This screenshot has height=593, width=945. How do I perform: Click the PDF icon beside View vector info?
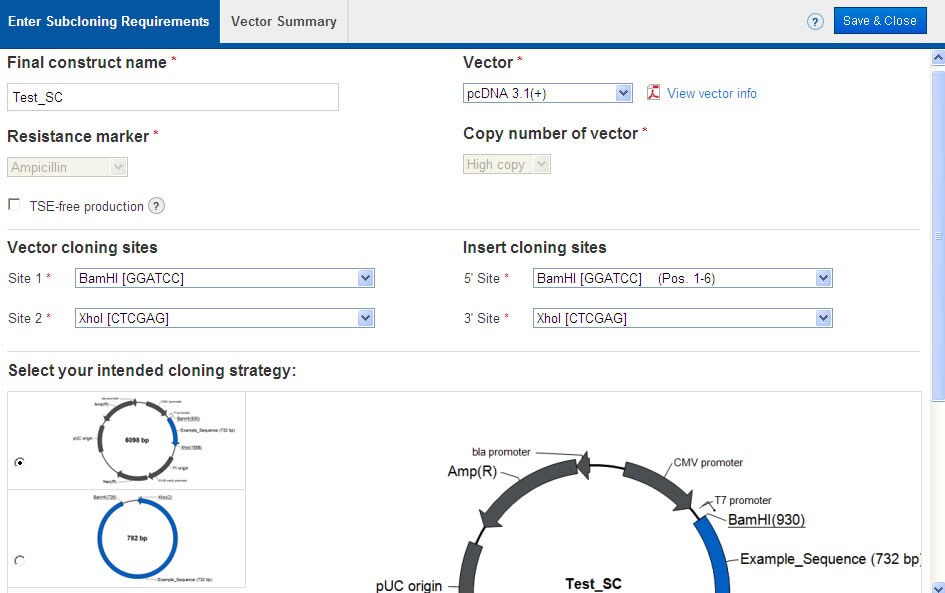coord(653,93)
